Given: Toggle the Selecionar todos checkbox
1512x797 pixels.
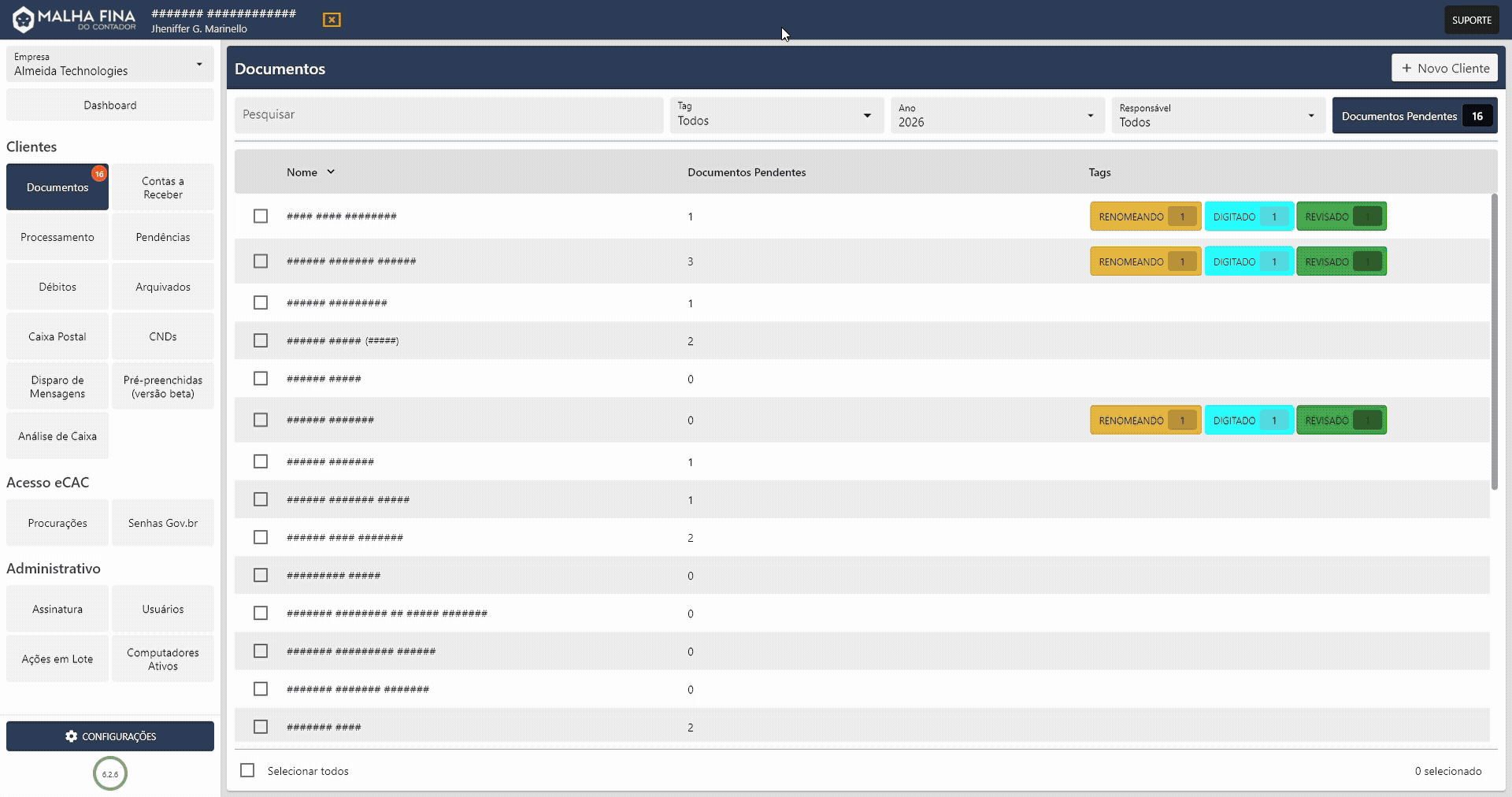Looking at the screenshot, I should pos(247,770).
